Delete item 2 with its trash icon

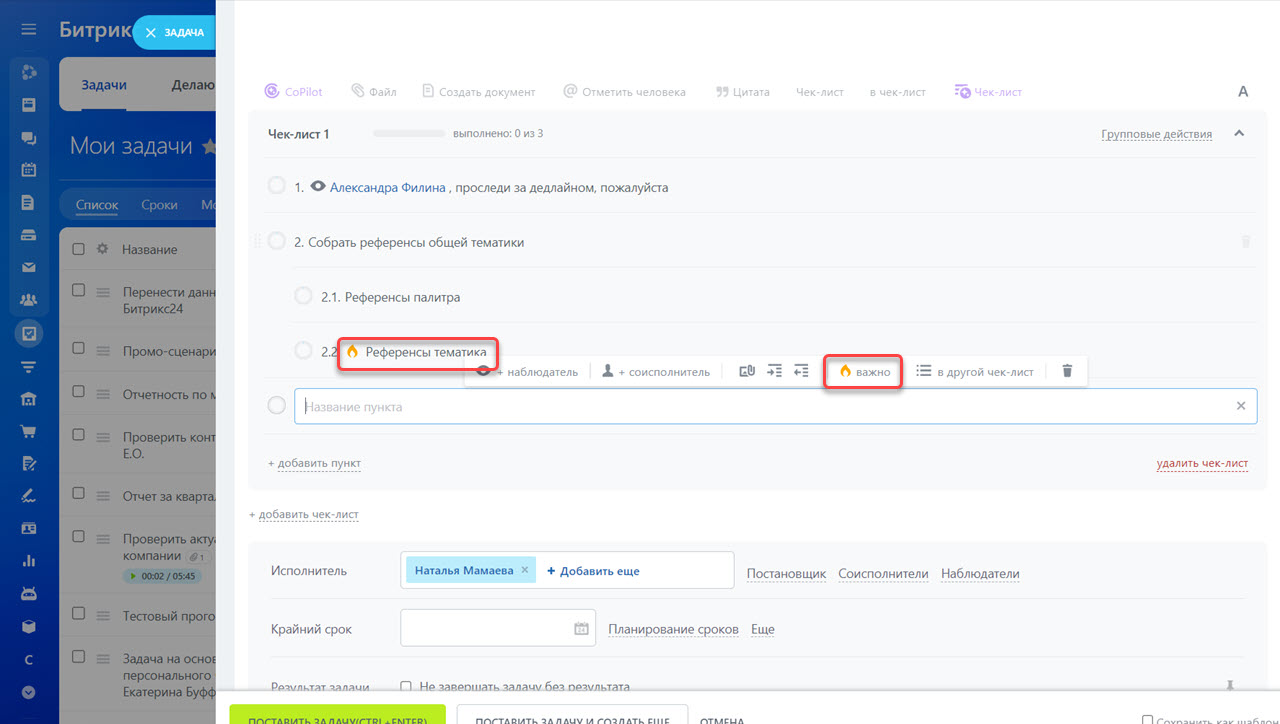click(1245, 242)
